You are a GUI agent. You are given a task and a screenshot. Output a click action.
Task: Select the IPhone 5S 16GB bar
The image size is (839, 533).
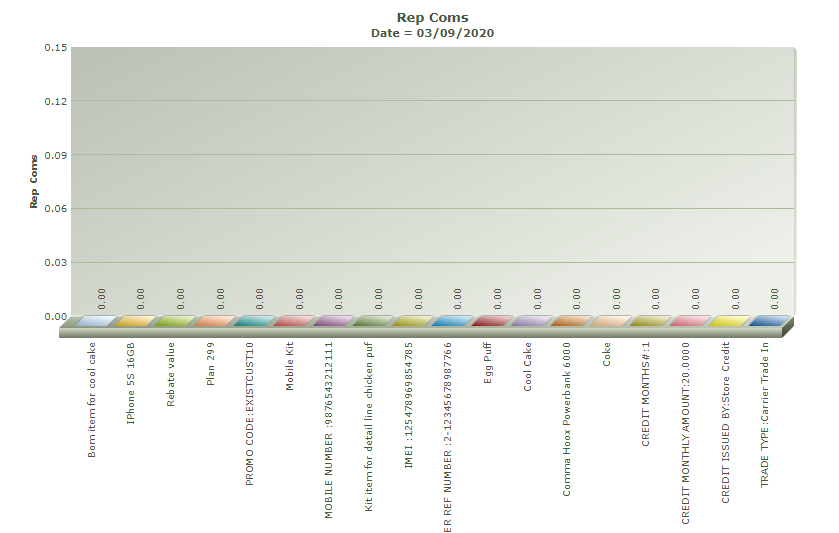pyautogui.click(x=135, y=321)
